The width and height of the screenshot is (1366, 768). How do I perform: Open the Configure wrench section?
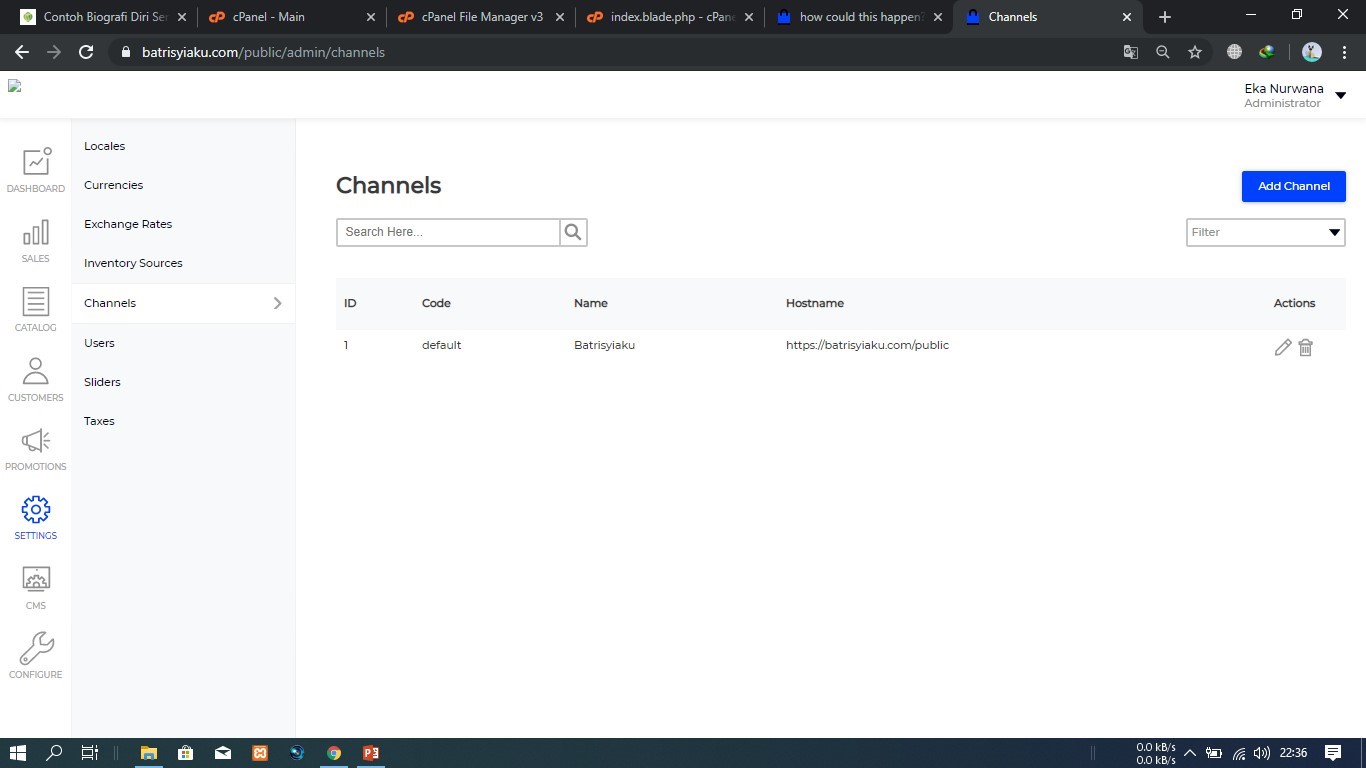(35, 656)
